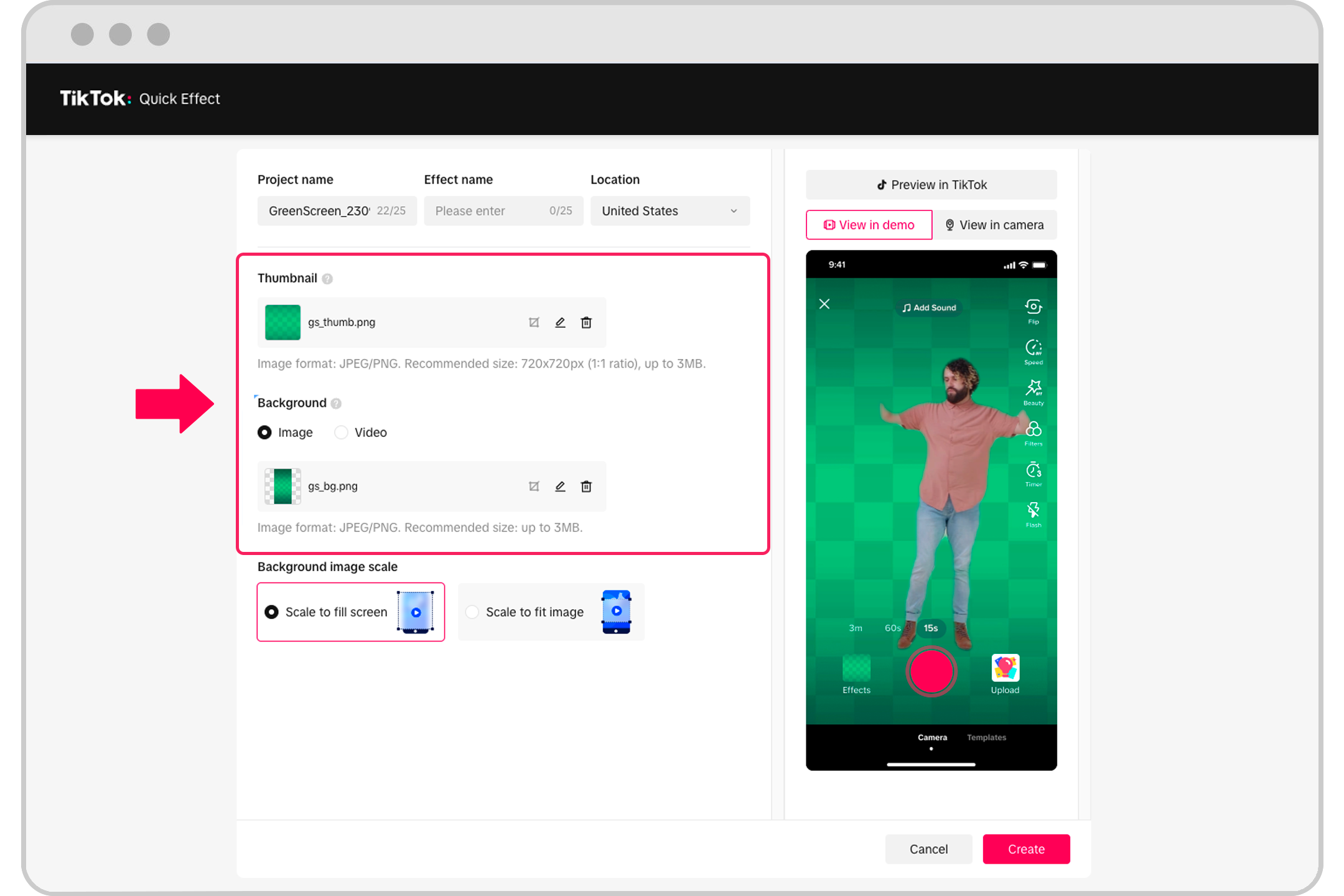Click the Cancel button
The height and width of the screenshot is (896, 1344).
point(929,848)
